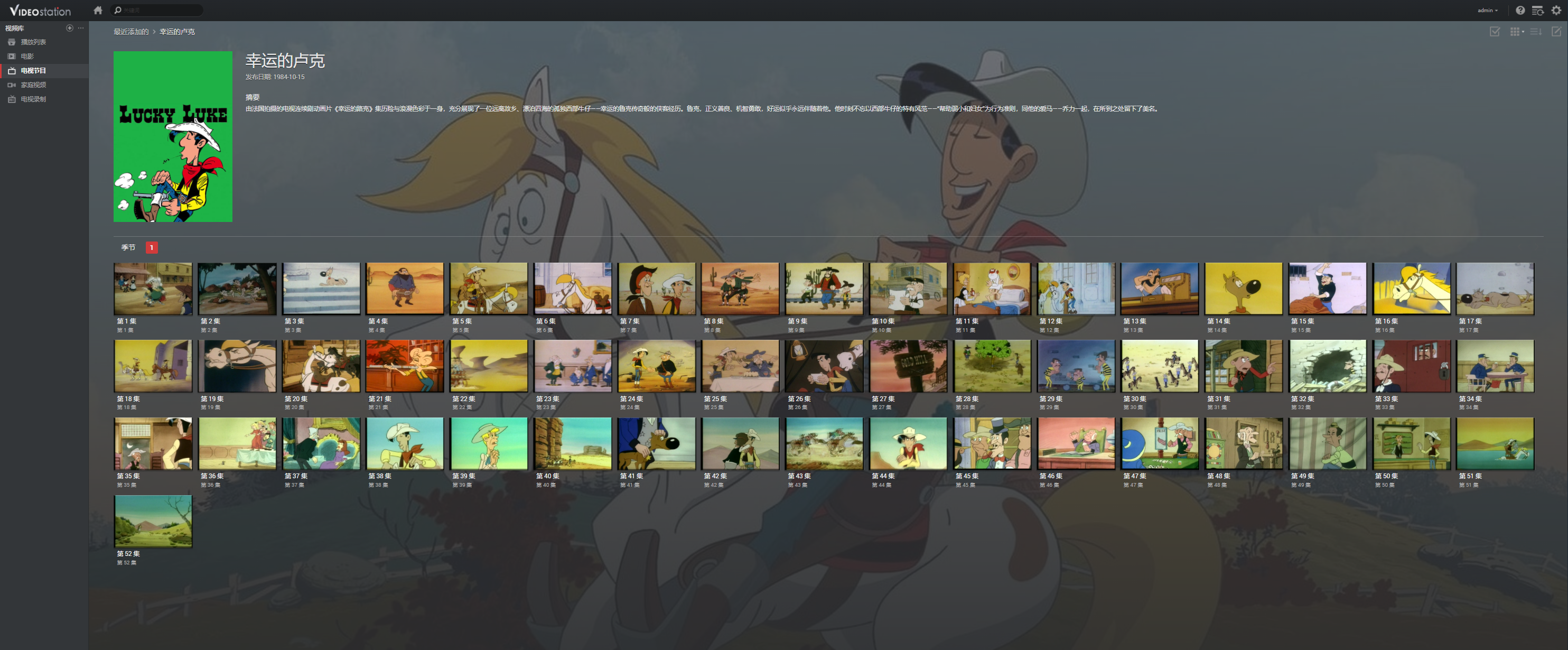This screenshot has width=1568, height=650.
Task: Open episode 第 52 集 thumbnail
Action: [x=153, y=521]
